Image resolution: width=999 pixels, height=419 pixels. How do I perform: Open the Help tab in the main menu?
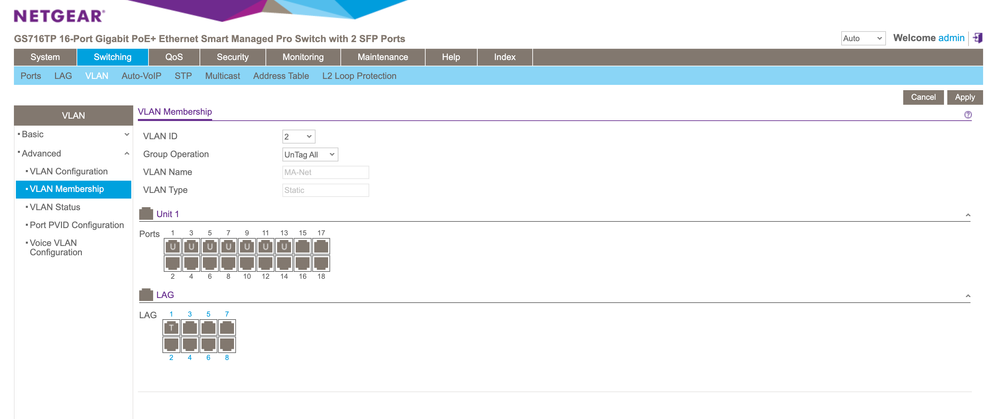(x=451, y=57)
